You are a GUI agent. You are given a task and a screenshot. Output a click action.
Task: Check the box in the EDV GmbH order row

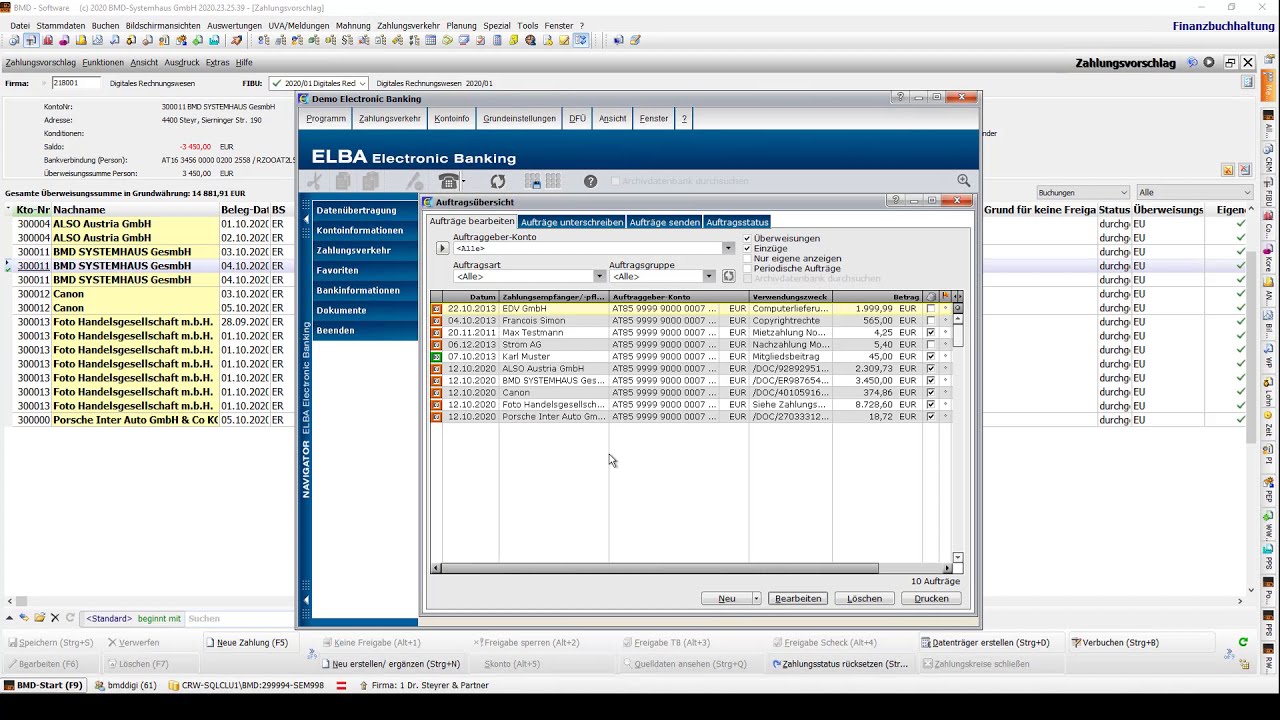tap(931, 309)
